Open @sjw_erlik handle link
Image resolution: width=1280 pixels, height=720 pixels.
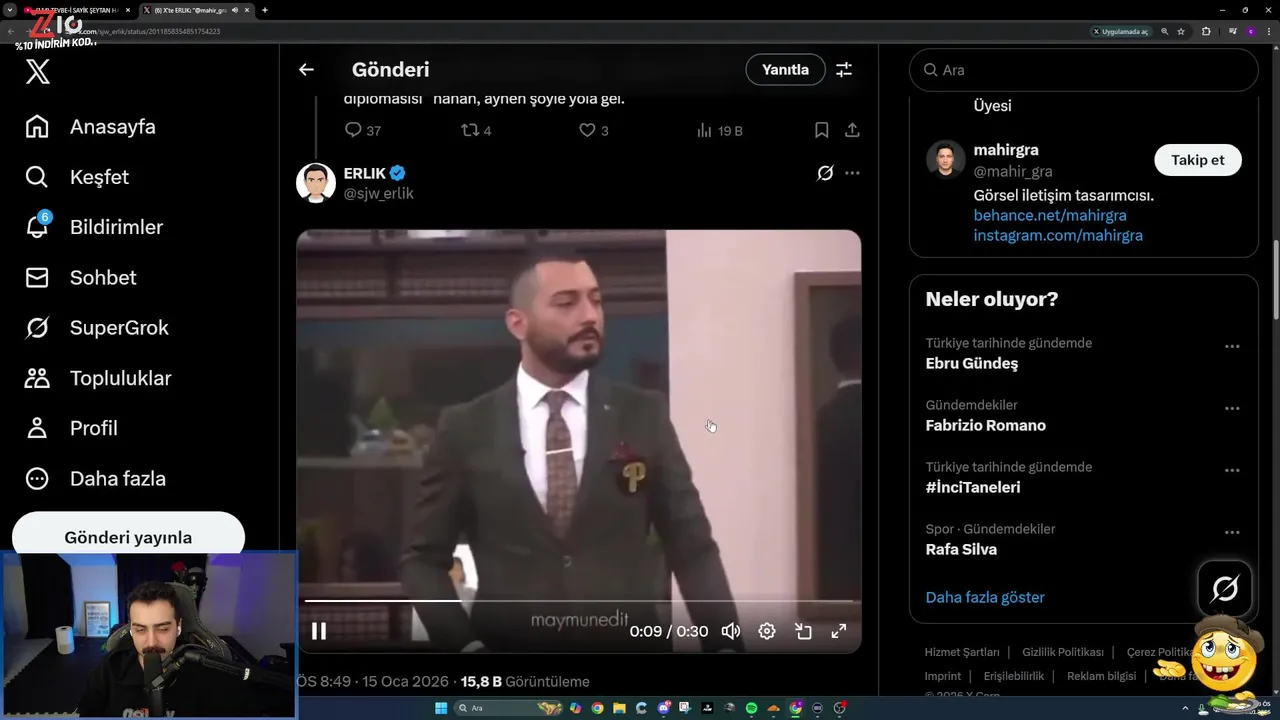pyautogui.click(x=378, y=193)
